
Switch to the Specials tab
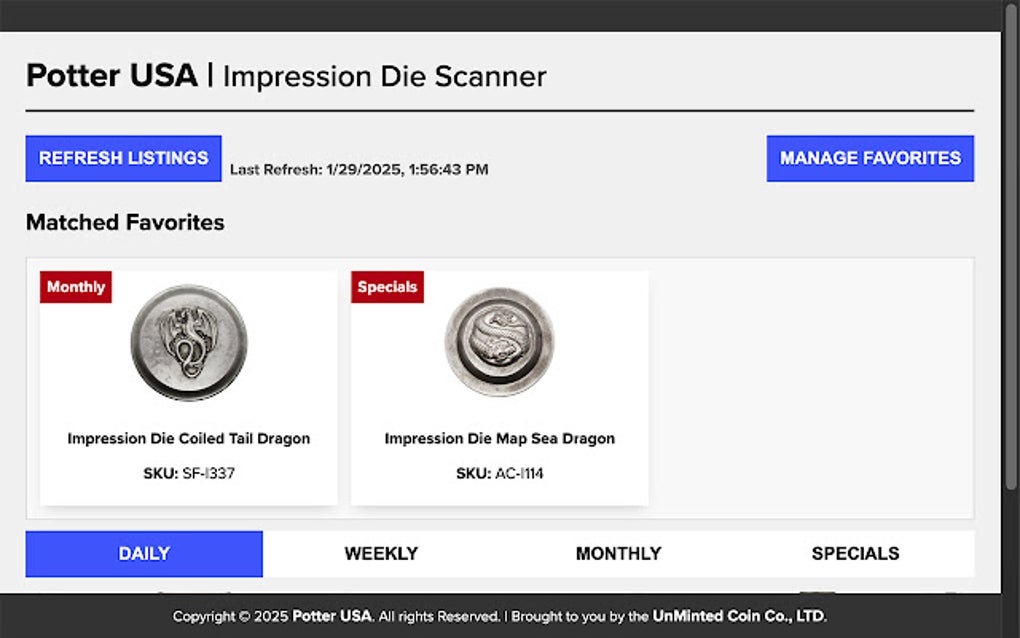click(856, 553)
